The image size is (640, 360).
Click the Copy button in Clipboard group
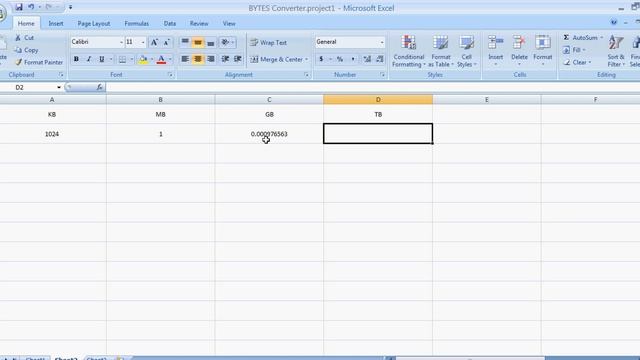click(x=27, y=50)
